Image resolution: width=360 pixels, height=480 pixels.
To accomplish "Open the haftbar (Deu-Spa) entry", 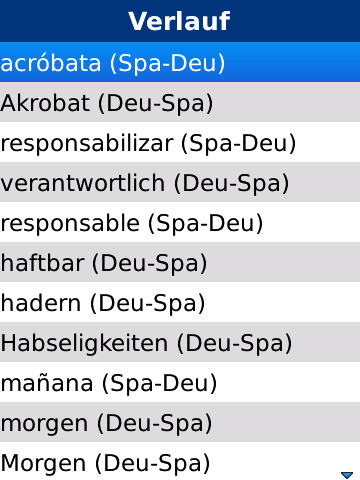I will pyautogui.click(x=180, y=262).
